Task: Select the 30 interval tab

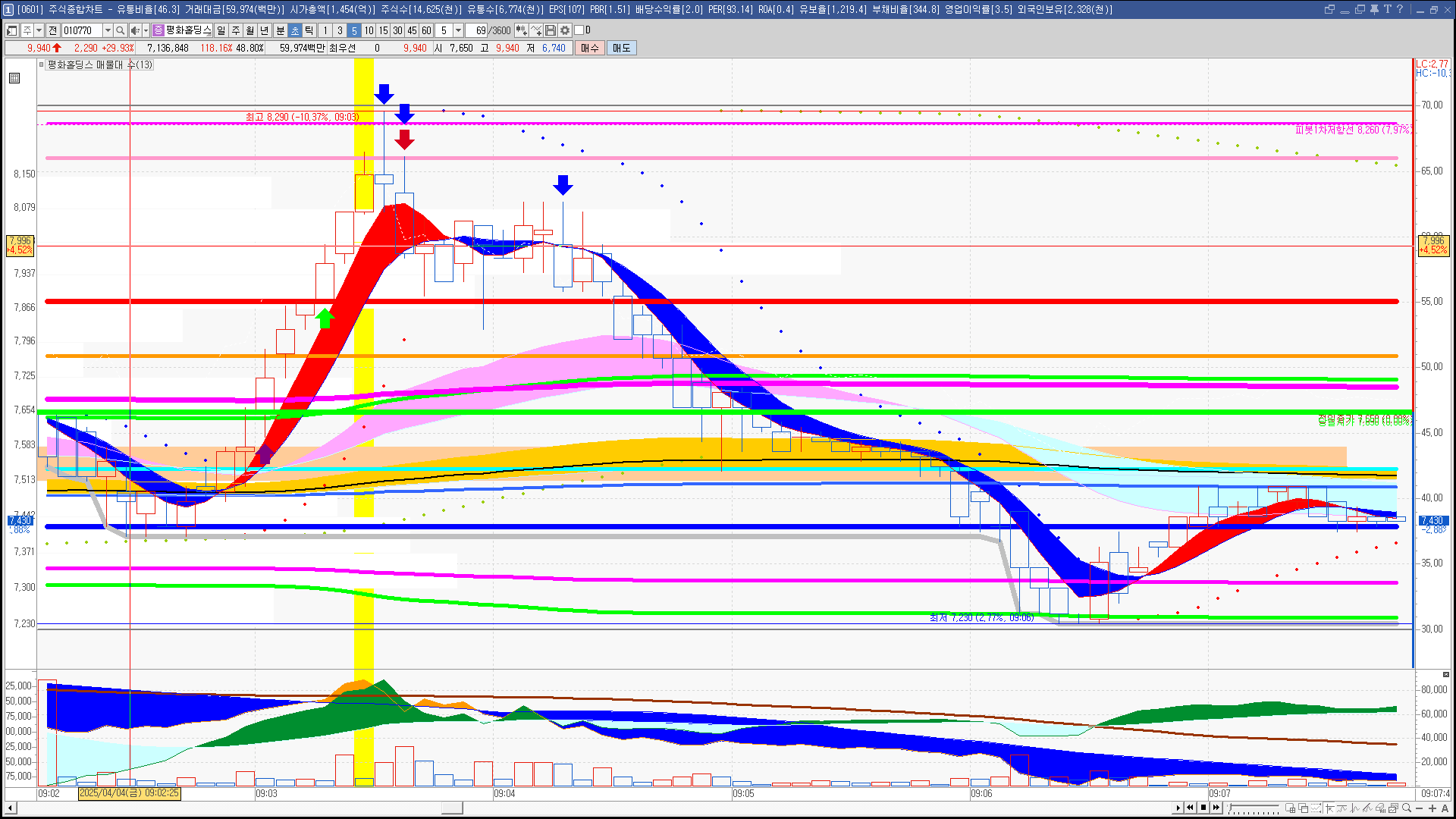Action: [x=397, y=30]
